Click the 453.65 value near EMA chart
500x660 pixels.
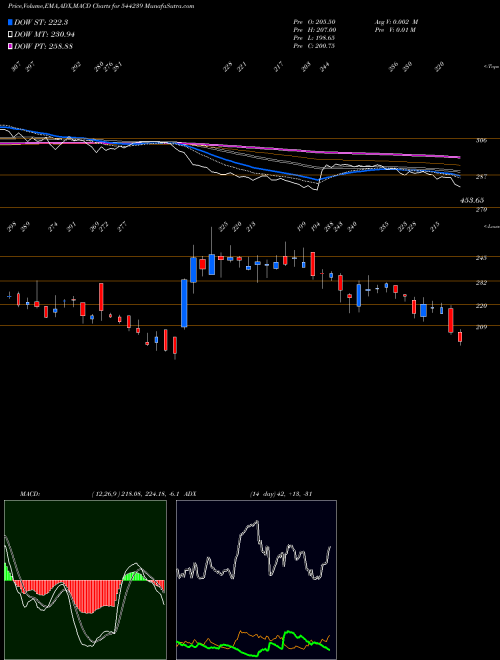tap(472, 200)
